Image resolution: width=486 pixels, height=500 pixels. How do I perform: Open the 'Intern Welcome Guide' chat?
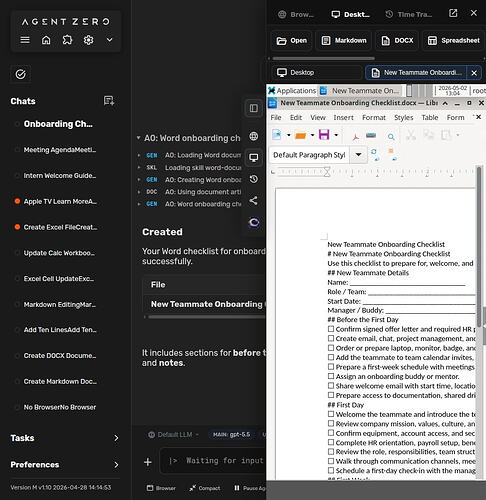[60, 176]
